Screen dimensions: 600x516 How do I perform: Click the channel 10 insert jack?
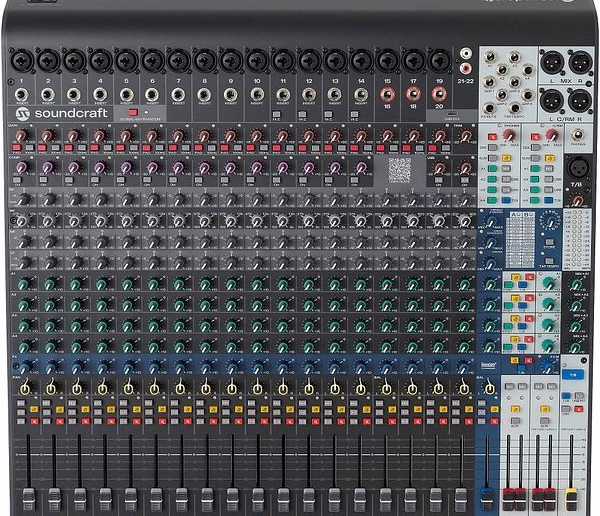coord(257,94)
